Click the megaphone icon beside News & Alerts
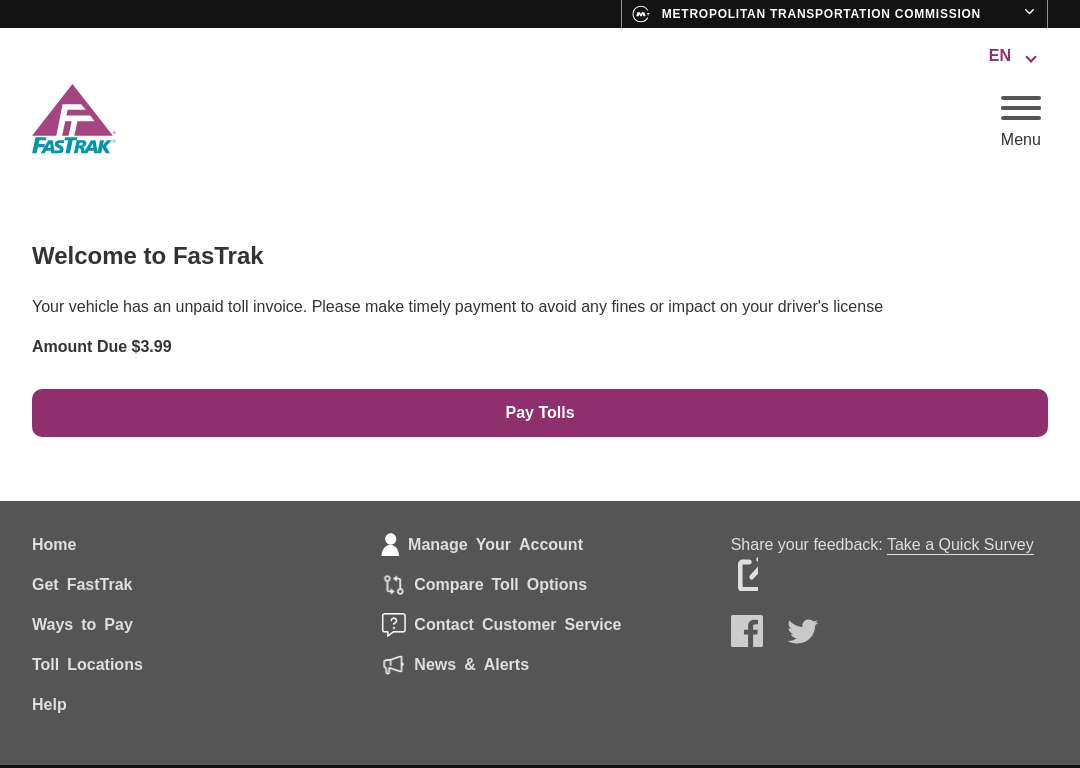This screenshot has width=1080, height=768. point(393,665)
